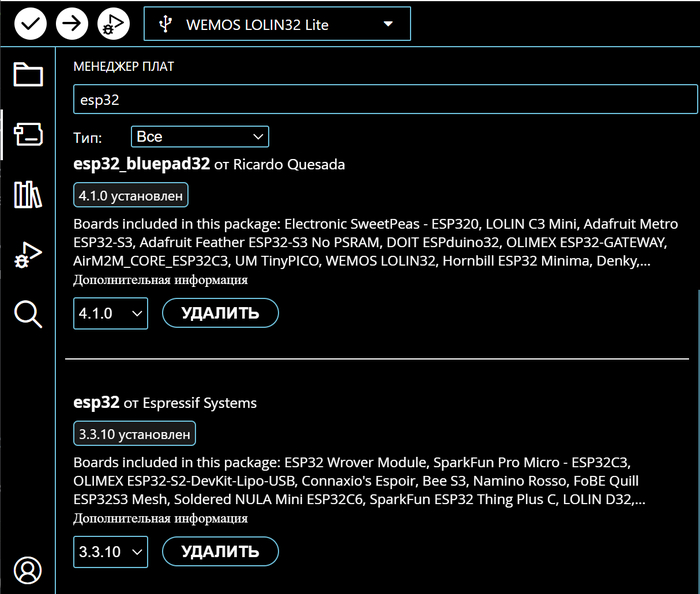Viewport: 700px width, 594px height.
Task: Open the Sketchbook folder in the sidebar
Action: [28, 74]
